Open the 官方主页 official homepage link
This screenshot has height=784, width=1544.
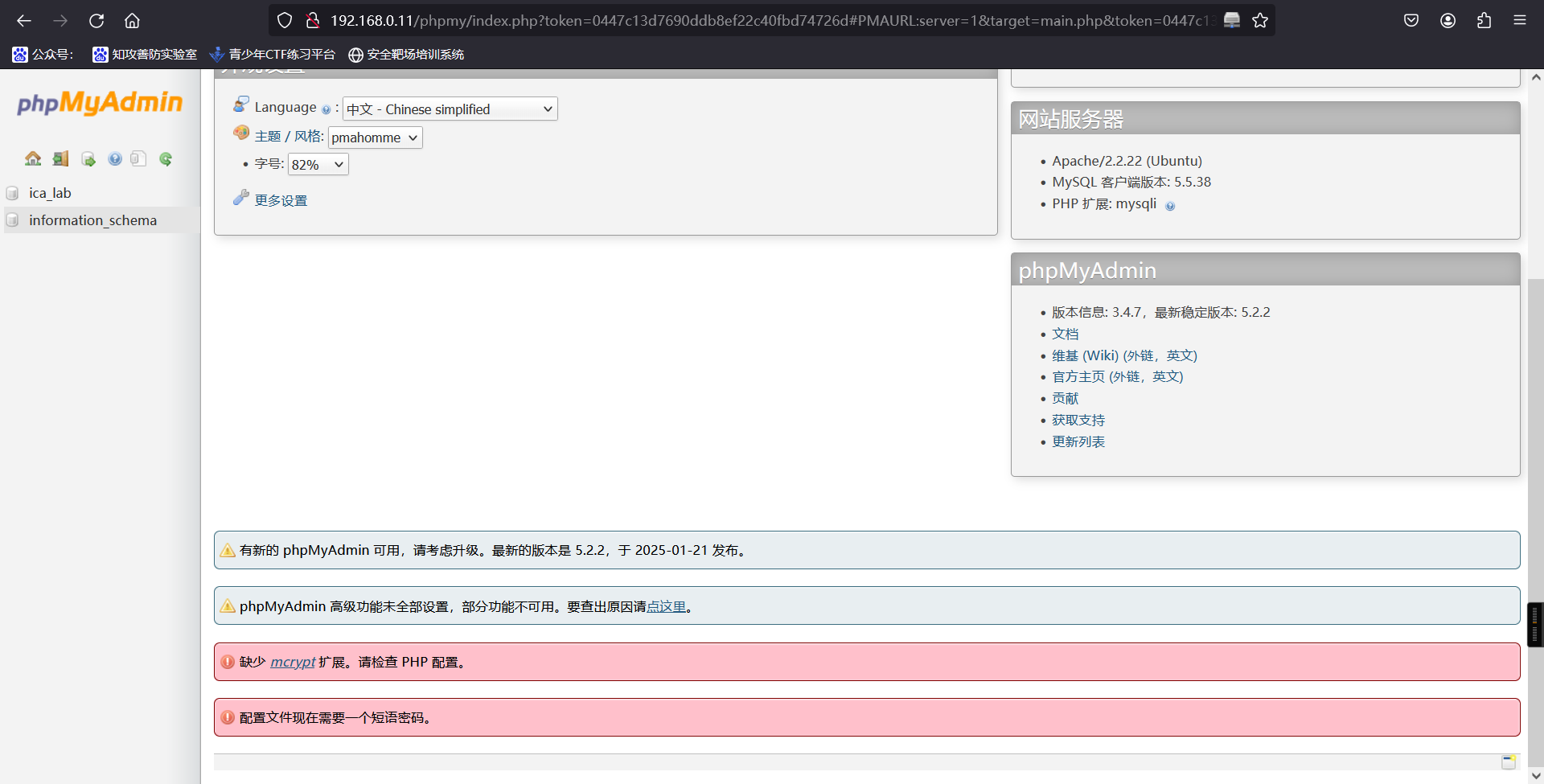click(x=1117, y=376)
